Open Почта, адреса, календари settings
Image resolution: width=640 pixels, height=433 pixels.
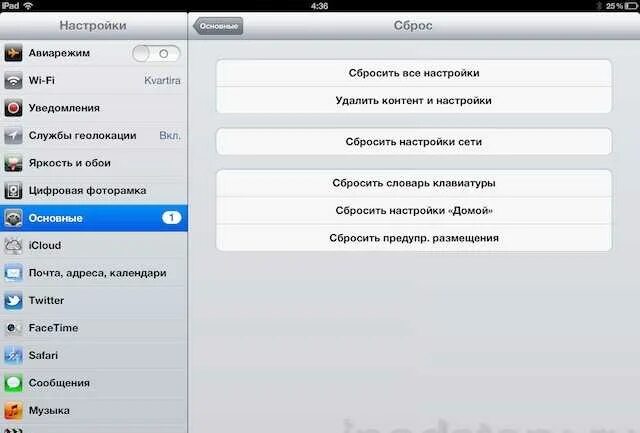click(93, 273)
